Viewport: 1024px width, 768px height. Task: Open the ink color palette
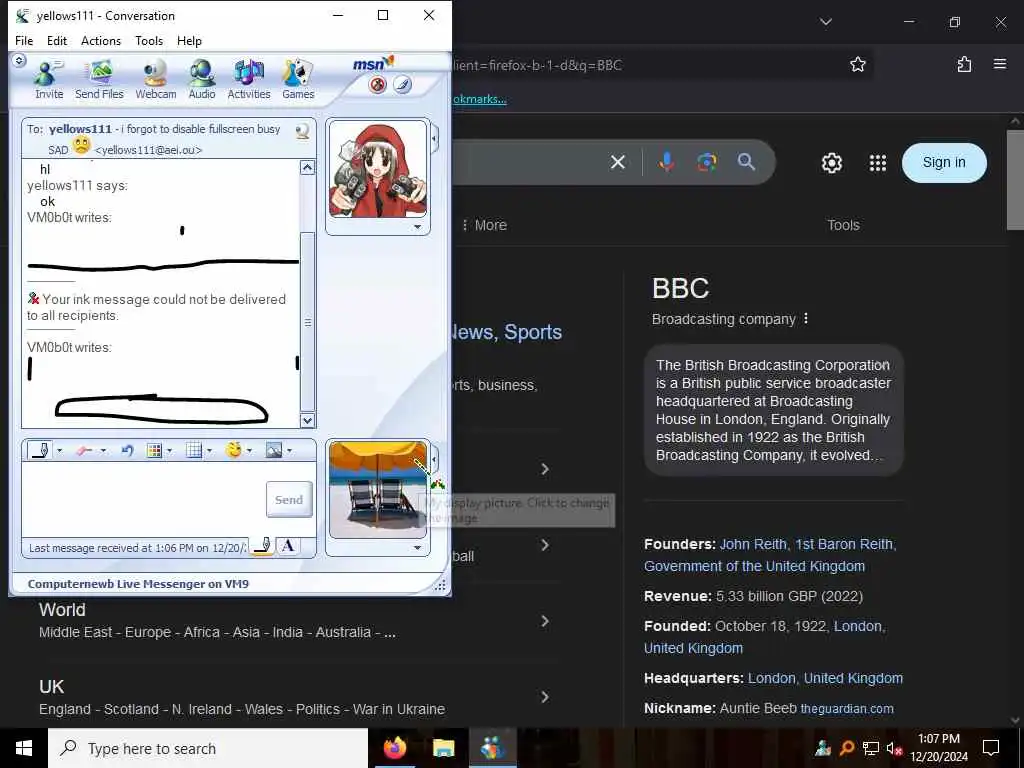(x=154, y=451)
